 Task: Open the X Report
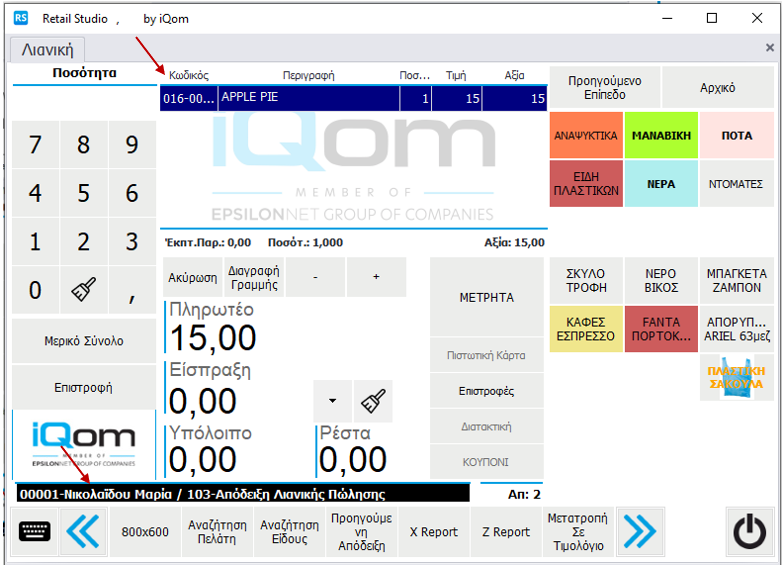(x=434, y=532)
